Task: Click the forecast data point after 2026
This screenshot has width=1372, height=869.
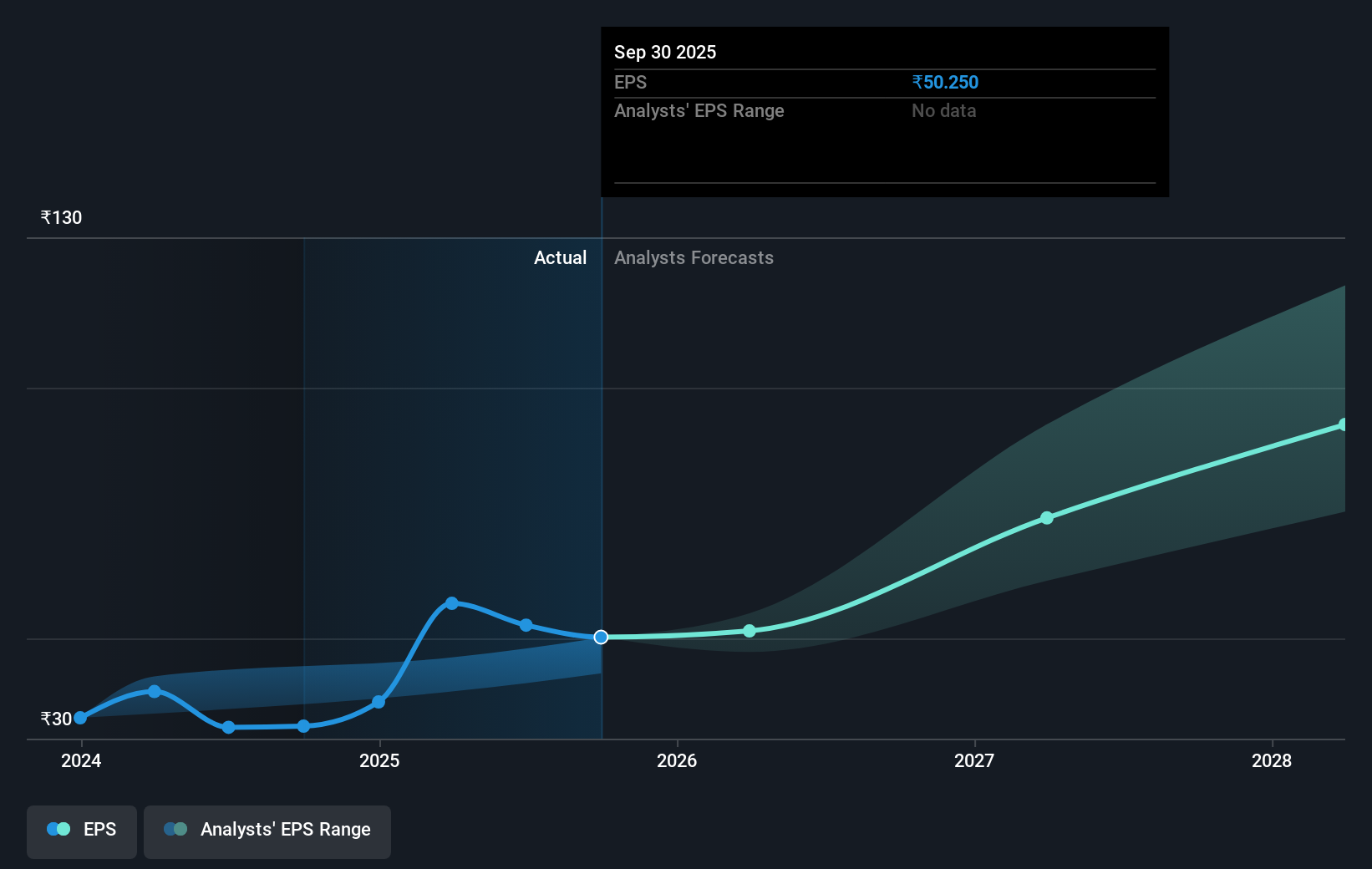Action: 750,631
